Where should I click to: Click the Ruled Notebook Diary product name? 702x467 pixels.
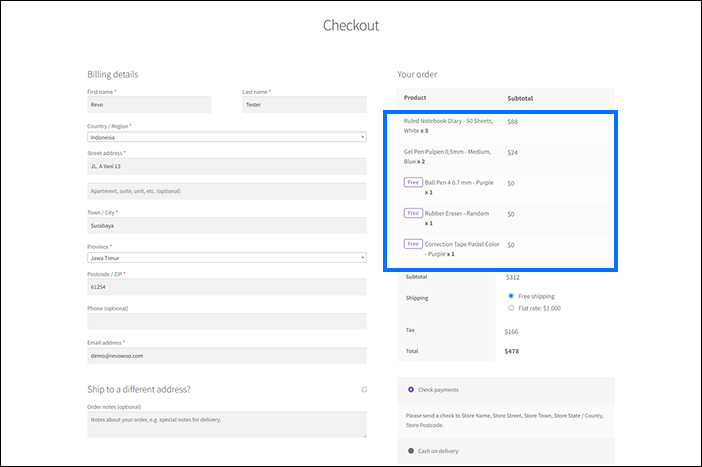(448, 120)
